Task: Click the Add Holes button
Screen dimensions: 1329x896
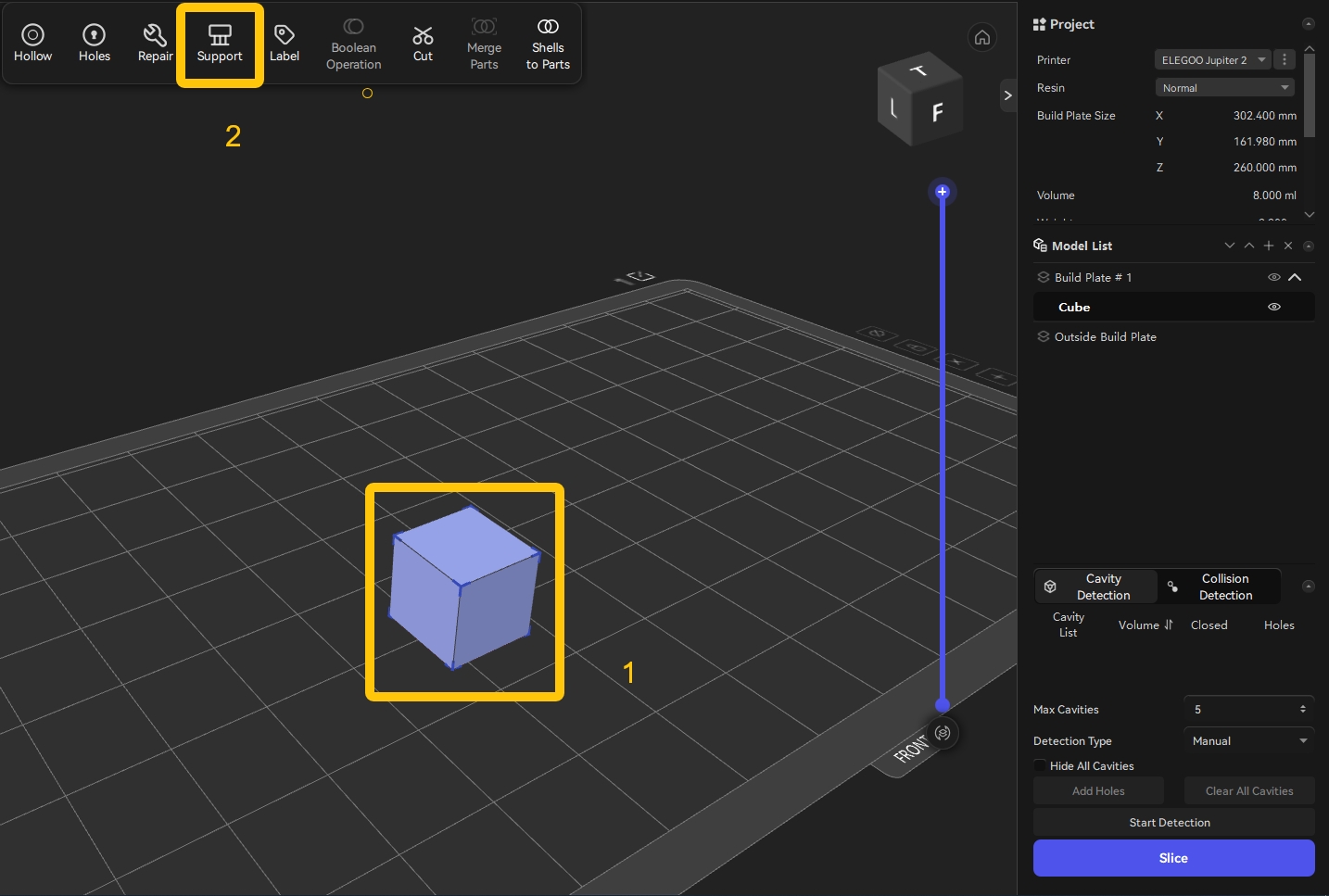Action: tap(1098, 790)
